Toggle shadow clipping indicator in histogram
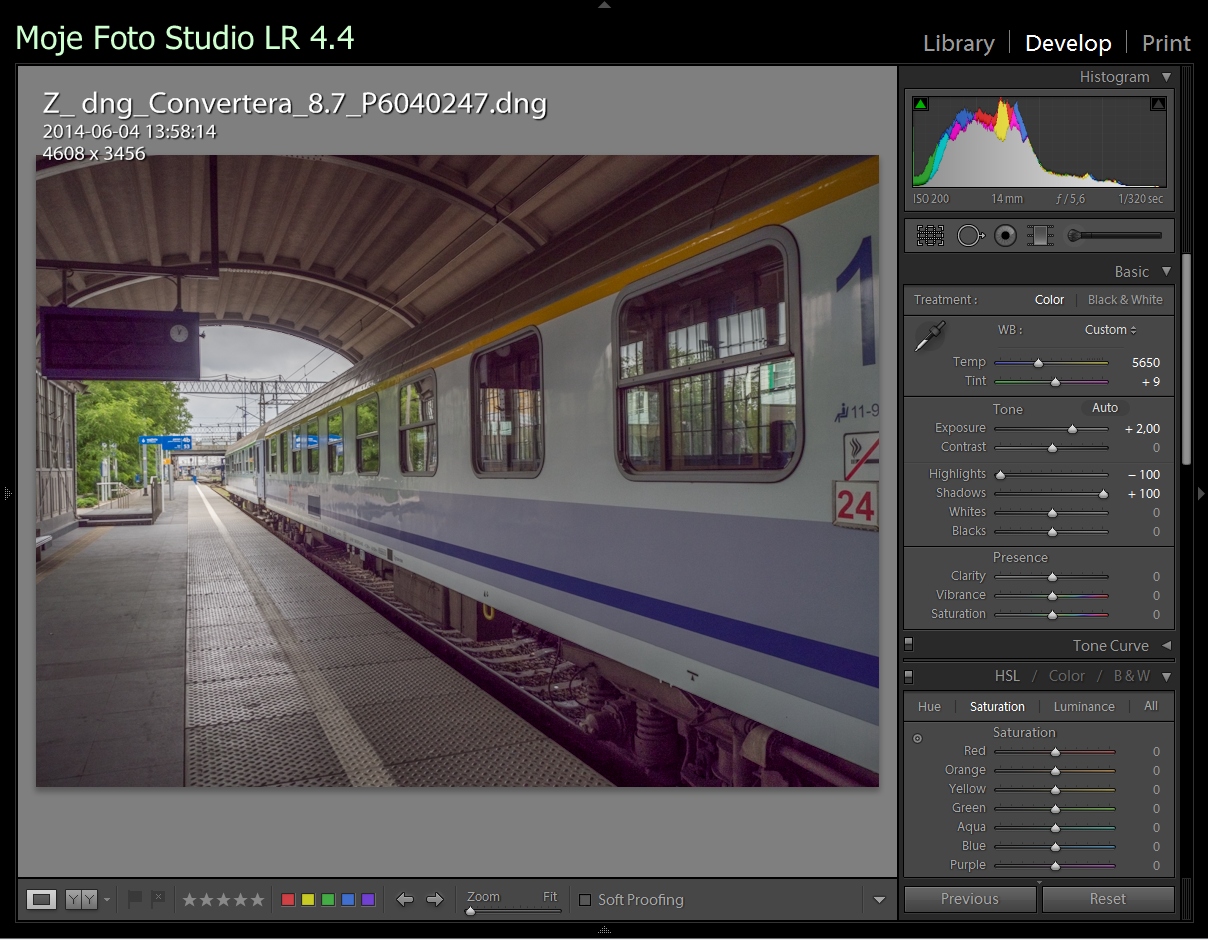Screen dimensions: 1208x940 pyautogui.click(x=921, y=103)
